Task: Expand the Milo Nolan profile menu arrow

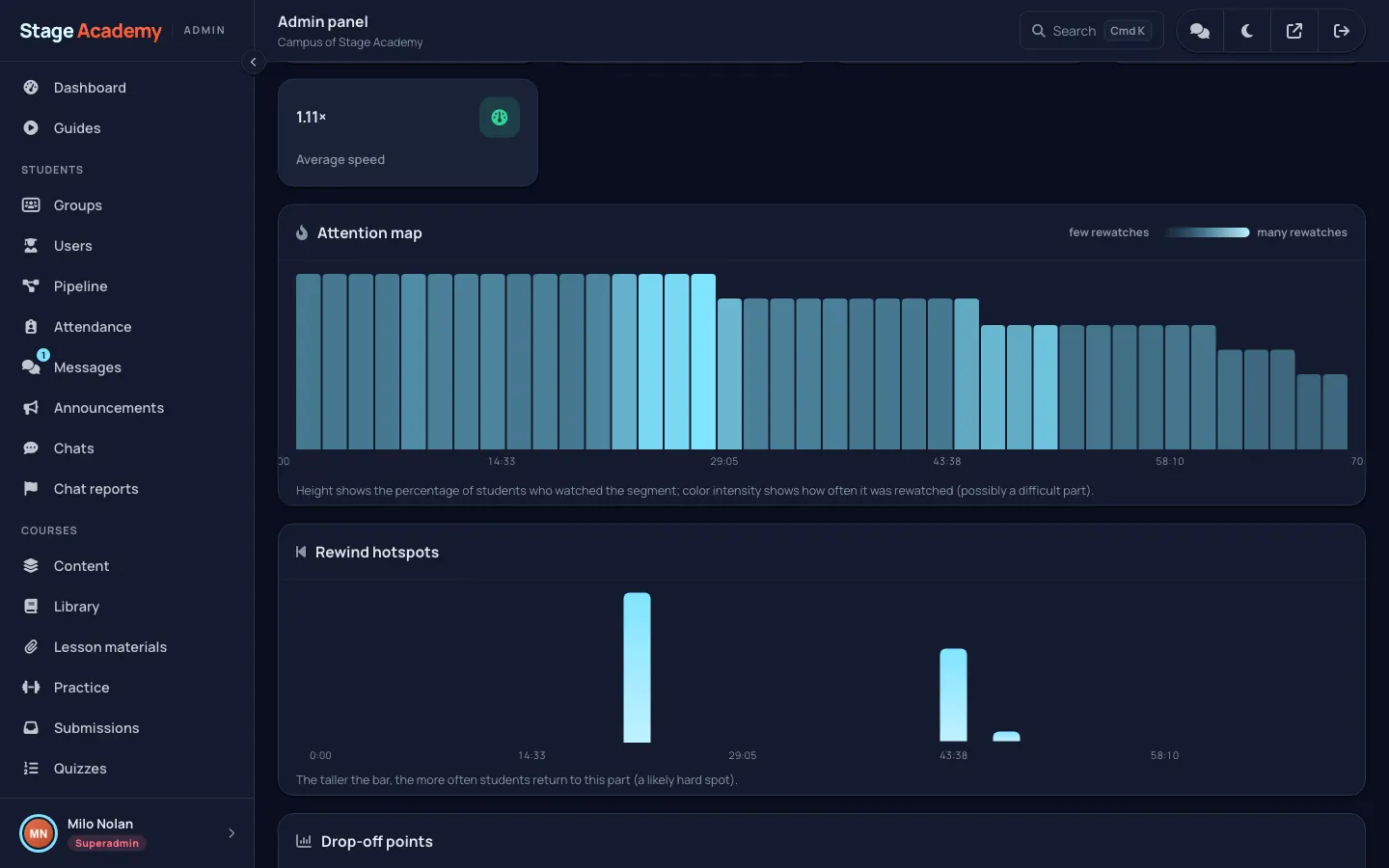Action: coord(231,833)
